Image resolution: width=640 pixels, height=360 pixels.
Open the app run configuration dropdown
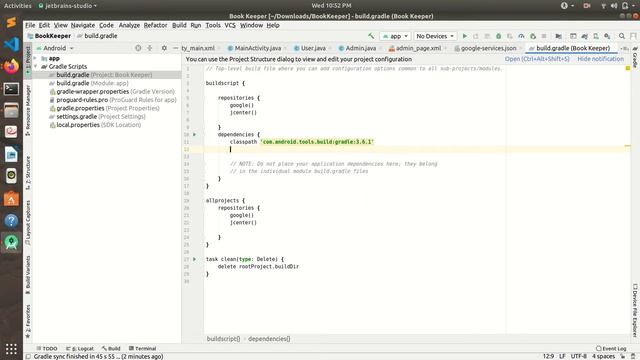[x=395, y=36]
